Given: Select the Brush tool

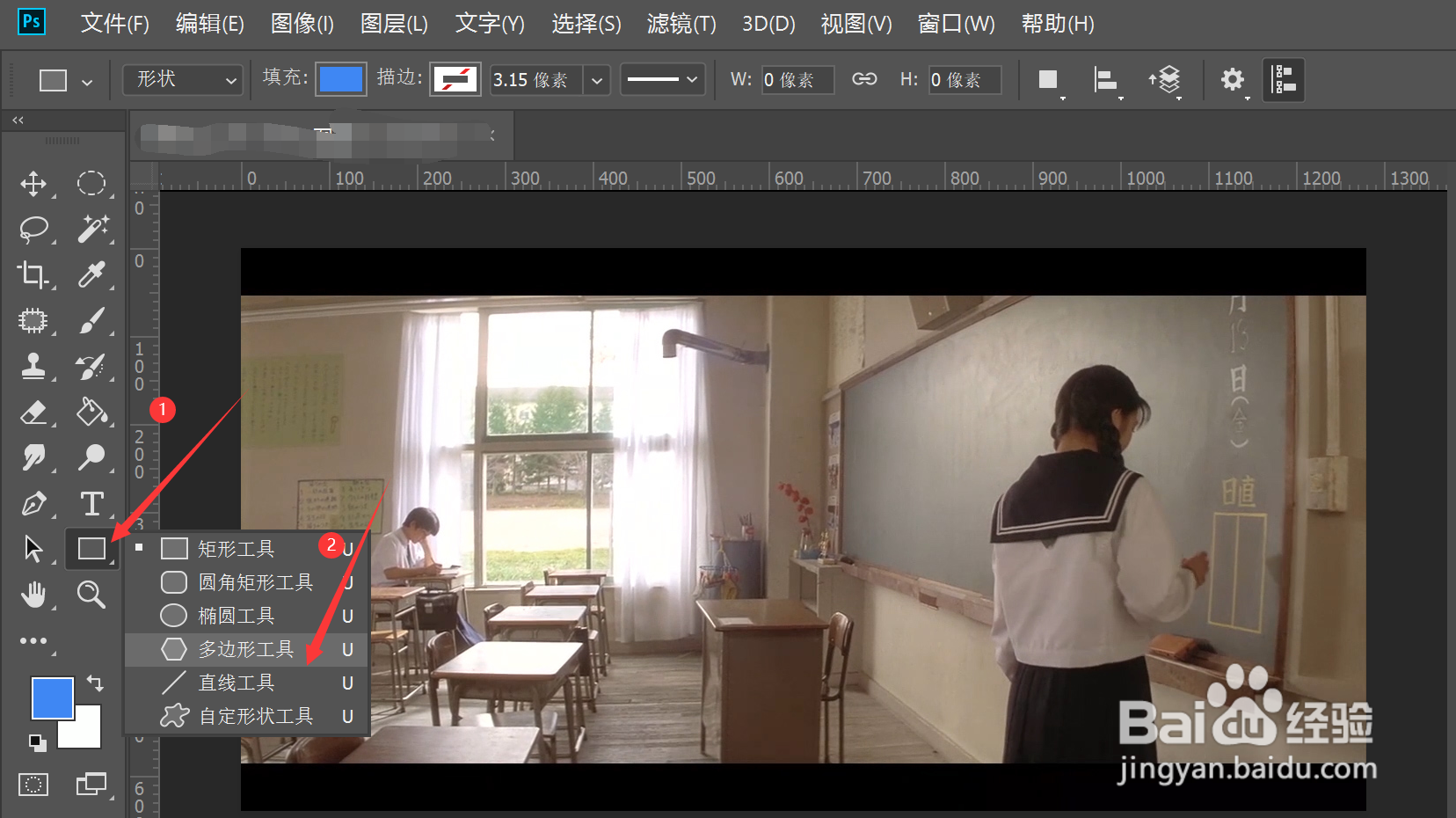Looking at the screenshot, I should (x=91, y=320).
